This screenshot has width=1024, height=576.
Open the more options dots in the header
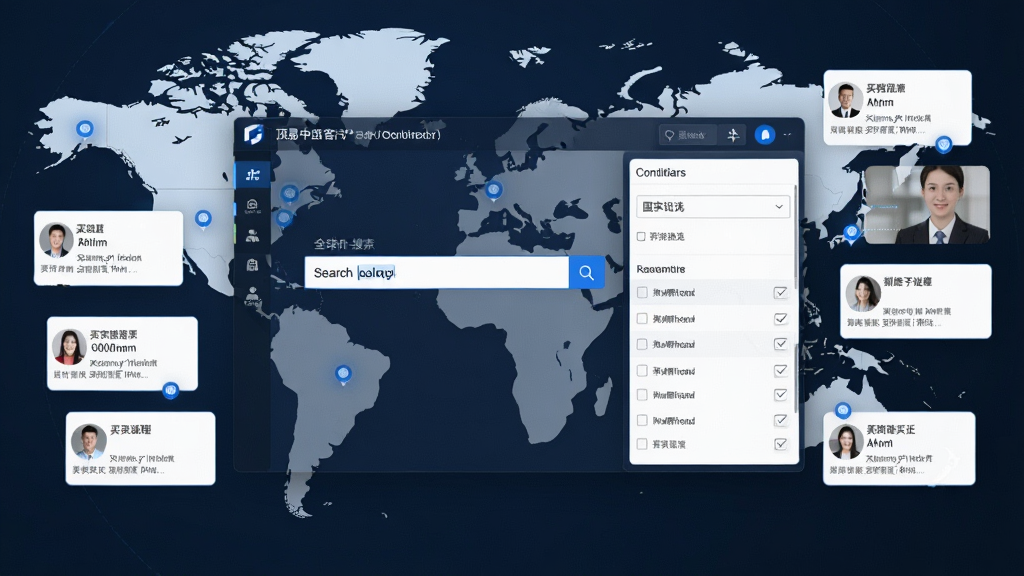tap(788, 135)
